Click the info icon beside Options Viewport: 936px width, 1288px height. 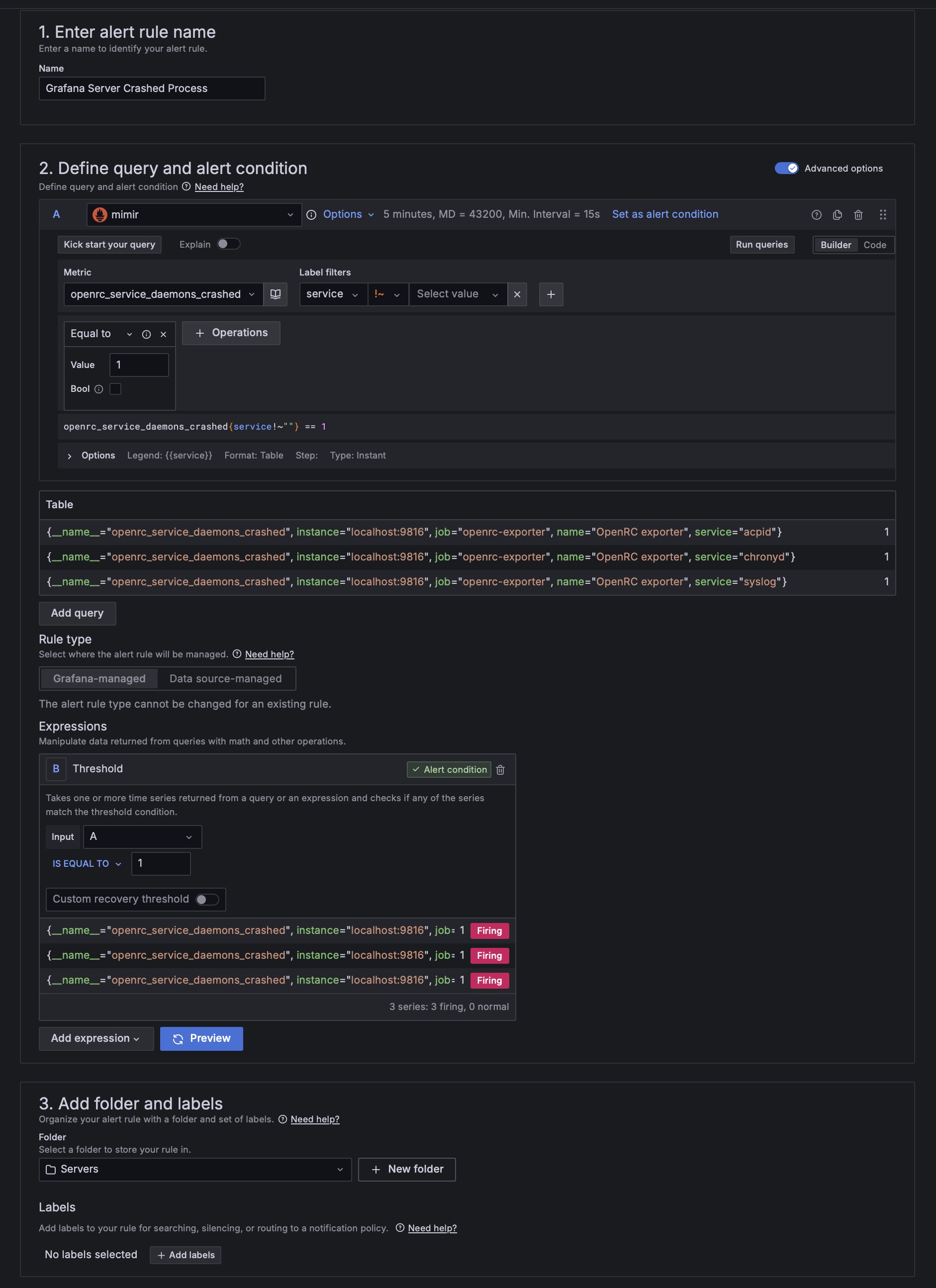311,215
